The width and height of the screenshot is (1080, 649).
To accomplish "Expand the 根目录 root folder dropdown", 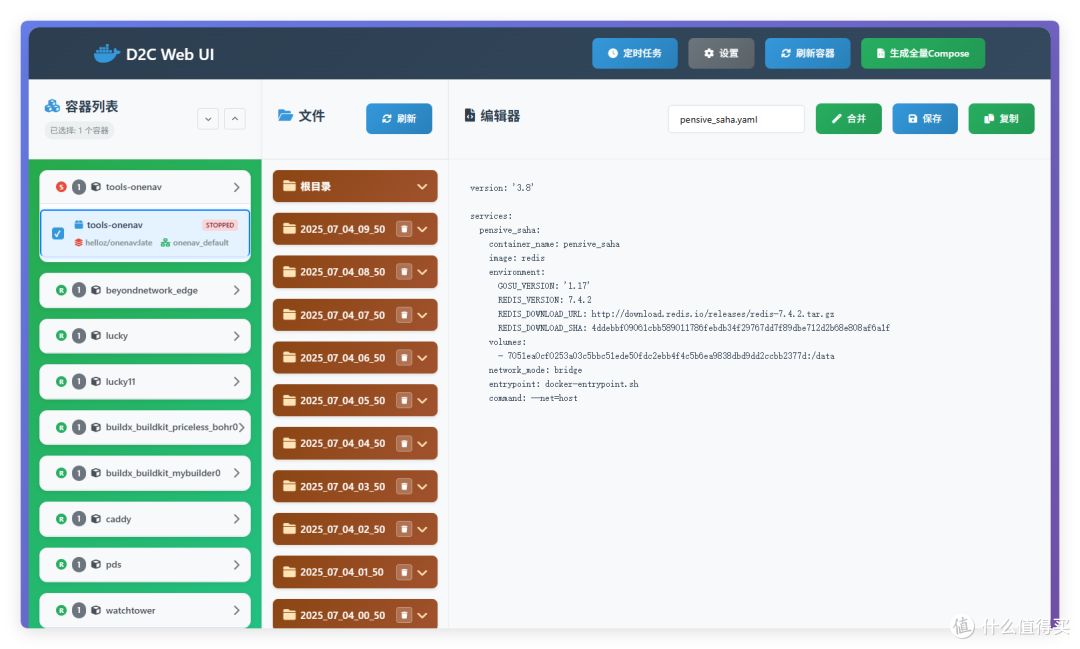I will [x=422, y=187].
